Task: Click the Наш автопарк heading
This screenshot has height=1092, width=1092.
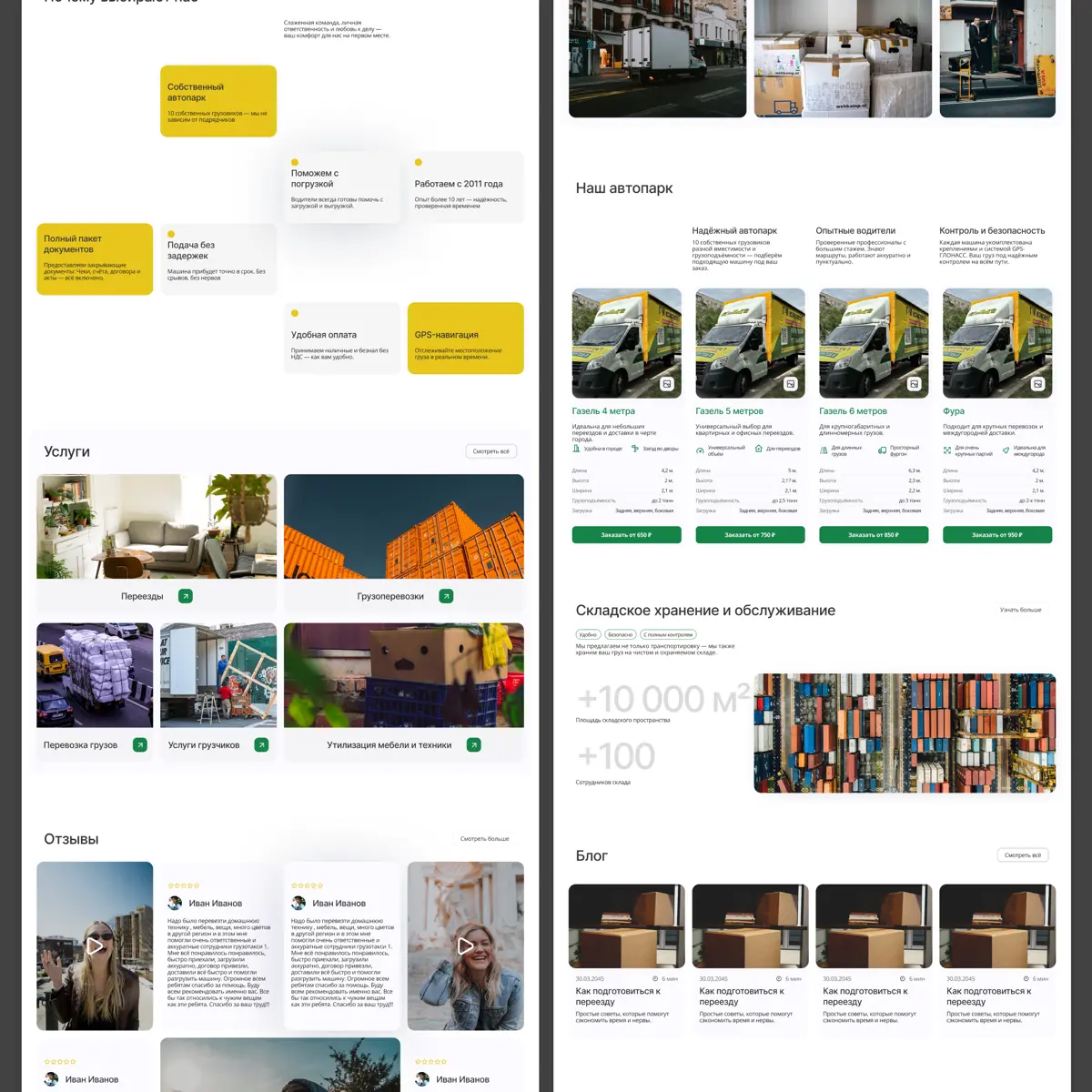Action: pos(624,188)
